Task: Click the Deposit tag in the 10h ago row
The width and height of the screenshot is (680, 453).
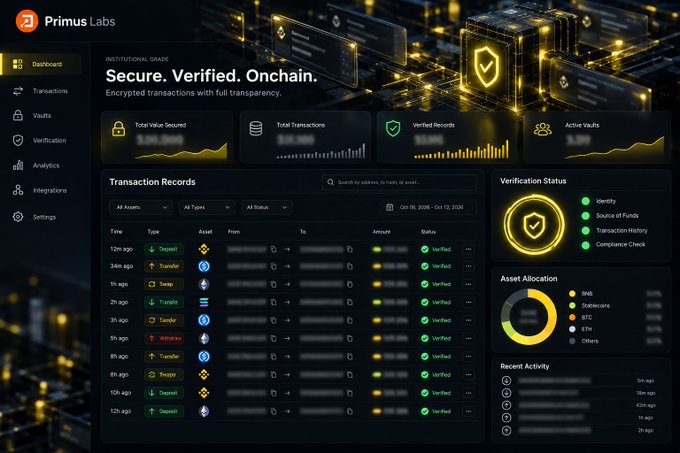Action: [164, 393]
